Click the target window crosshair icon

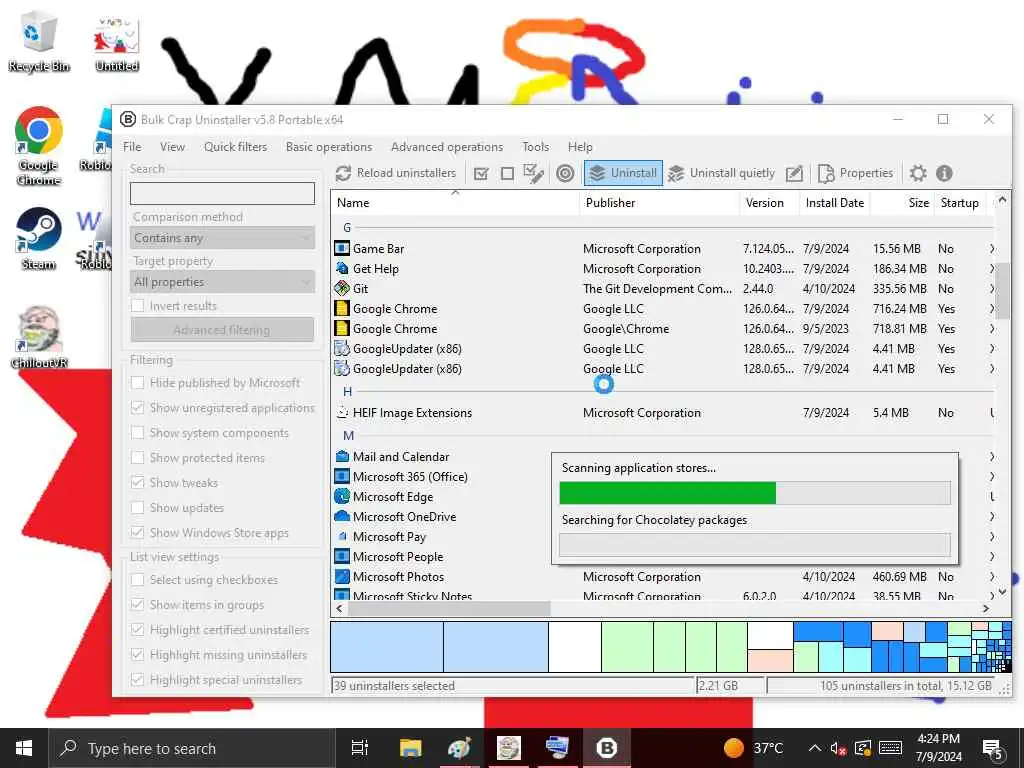tap(565, 173)
